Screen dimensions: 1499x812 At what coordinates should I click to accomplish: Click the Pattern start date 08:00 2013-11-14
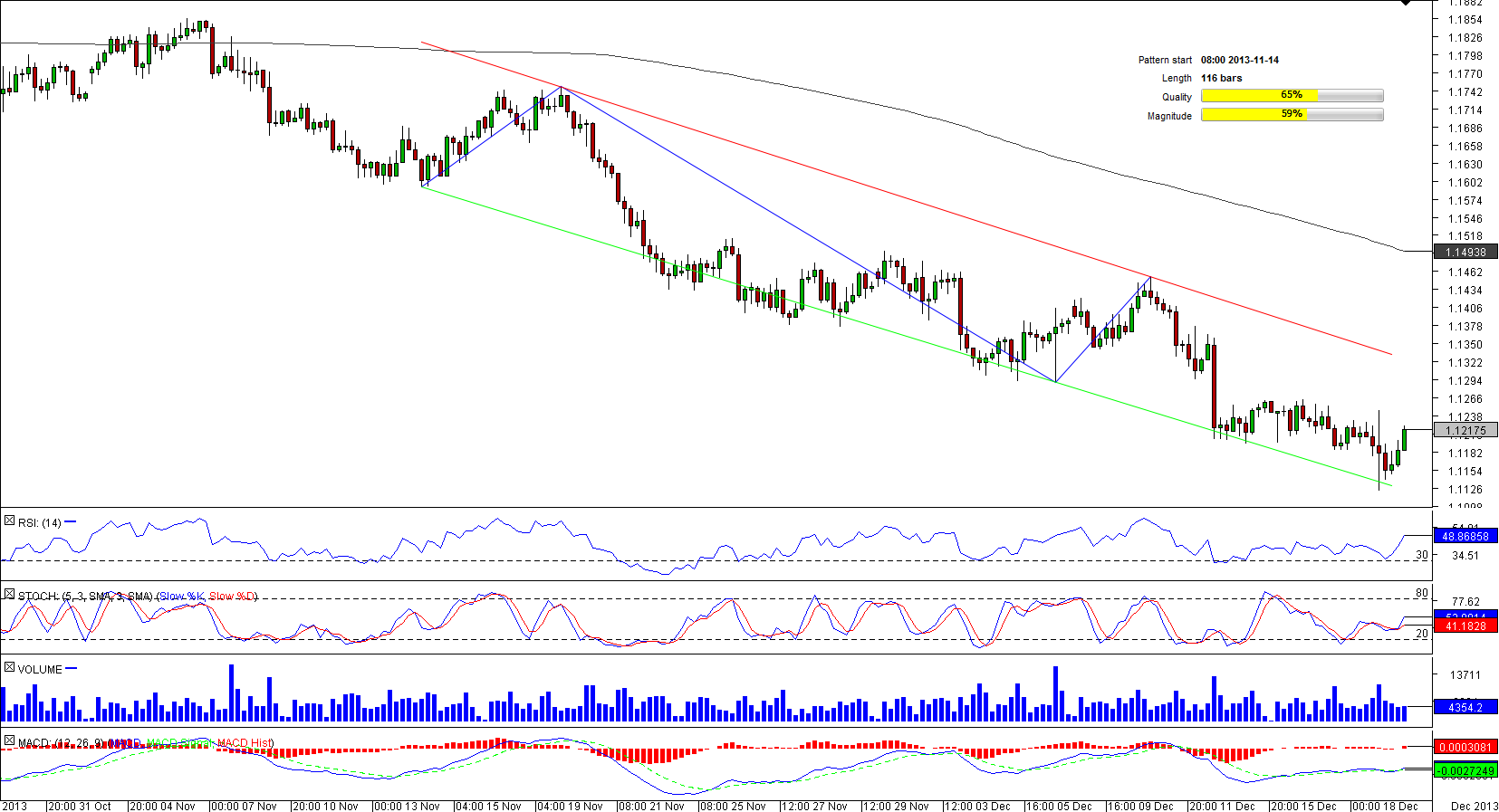tap(1240, 60)
